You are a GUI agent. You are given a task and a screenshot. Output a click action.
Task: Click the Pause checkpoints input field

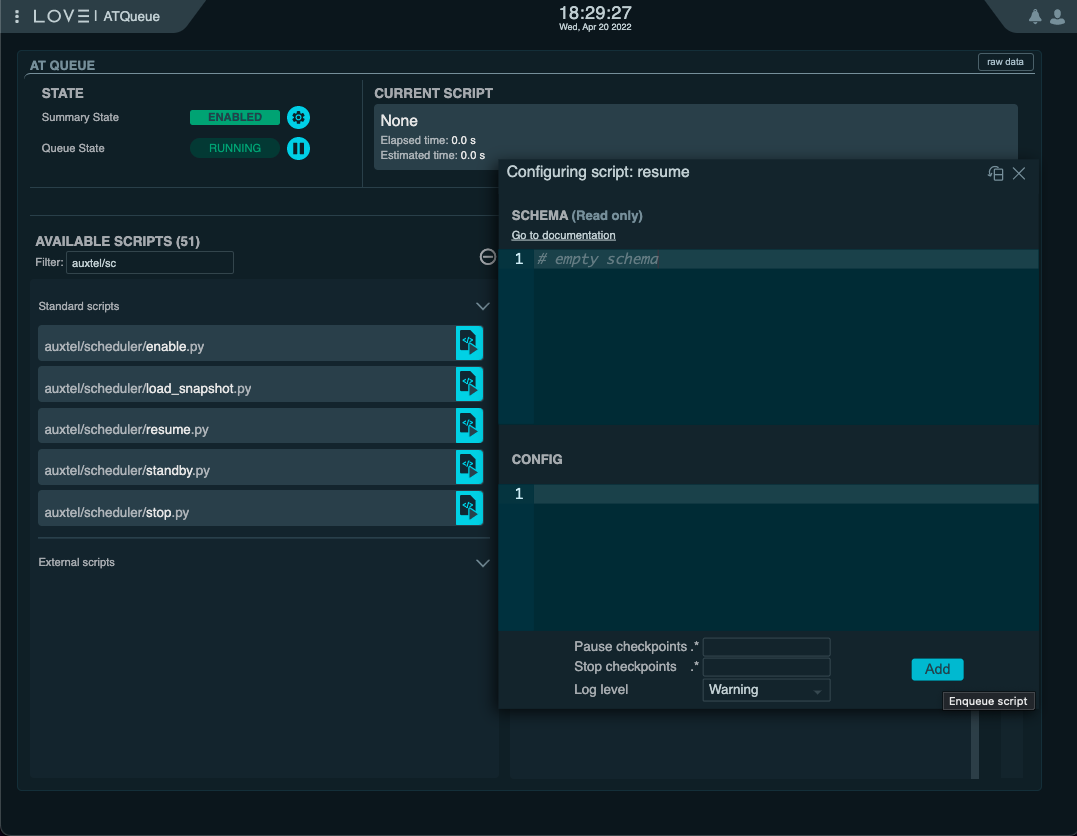point(766,646)
